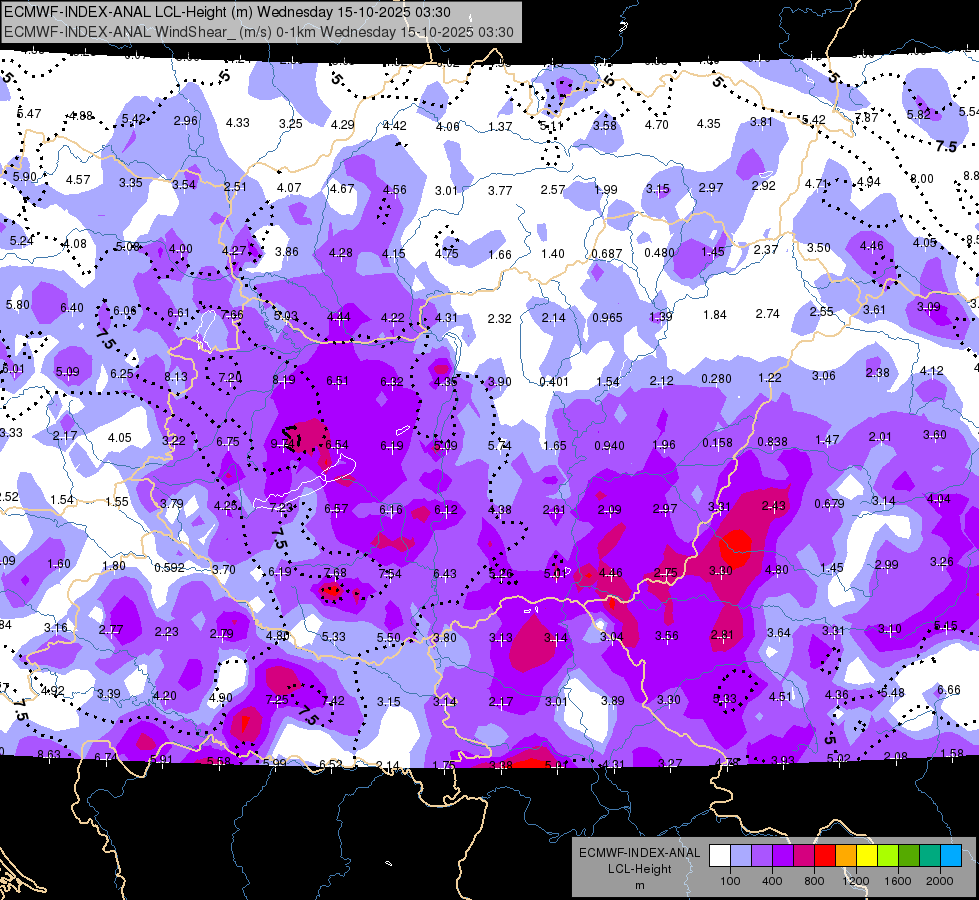Click the wind shear value 0.592

click(x=169, y=568)
